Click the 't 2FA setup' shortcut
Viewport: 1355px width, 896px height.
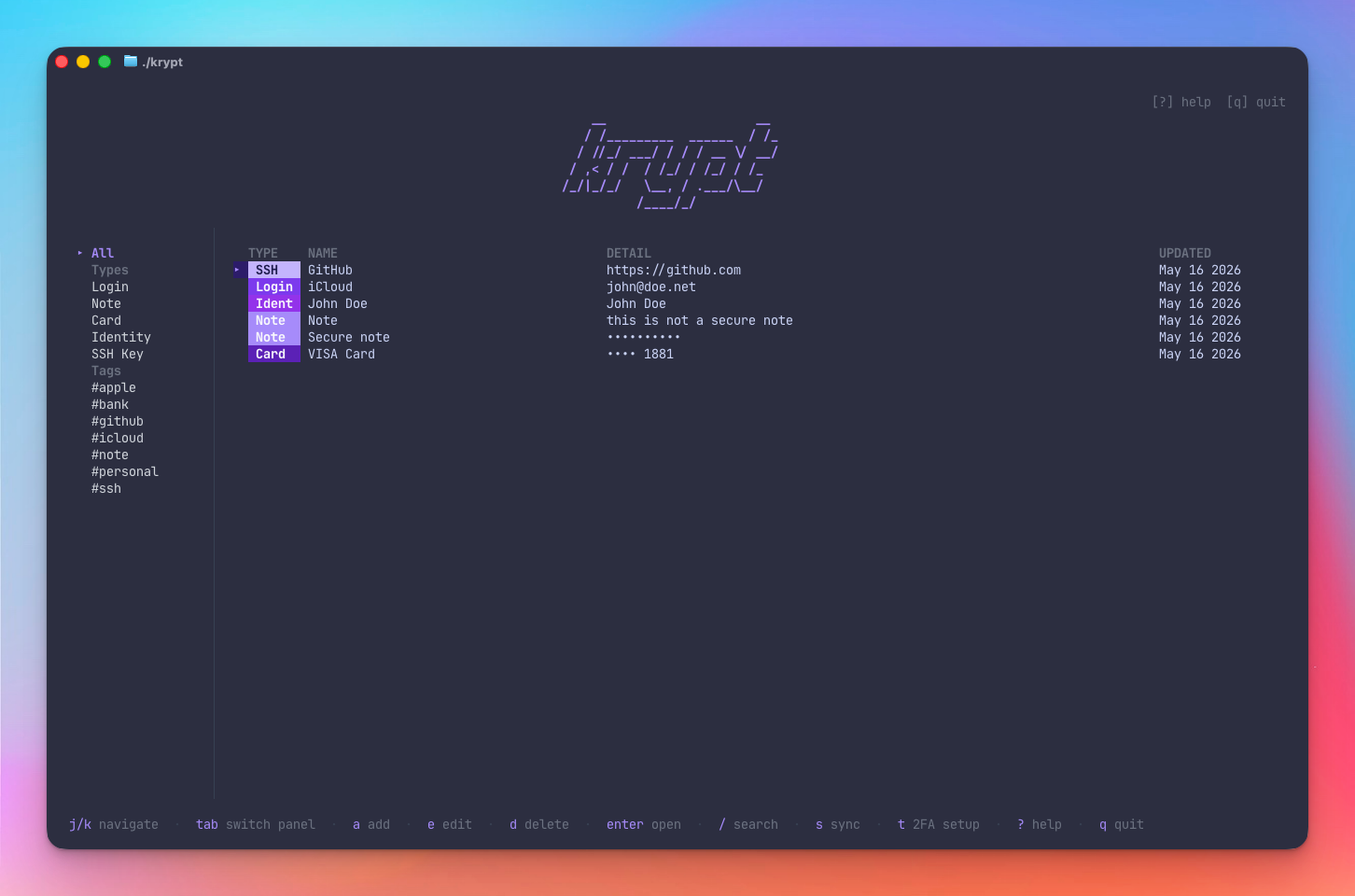pyautogui.click(x=939, y=824)
